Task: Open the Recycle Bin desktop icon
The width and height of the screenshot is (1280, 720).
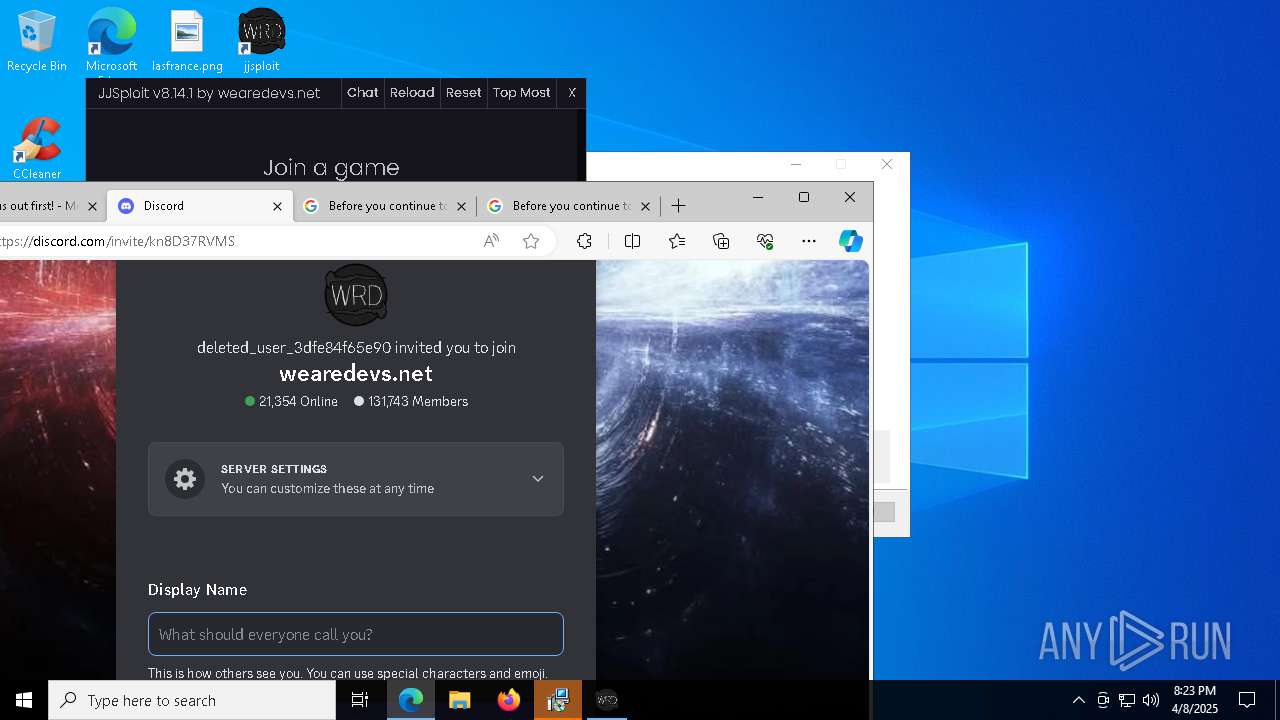Action: pos(37,42)
